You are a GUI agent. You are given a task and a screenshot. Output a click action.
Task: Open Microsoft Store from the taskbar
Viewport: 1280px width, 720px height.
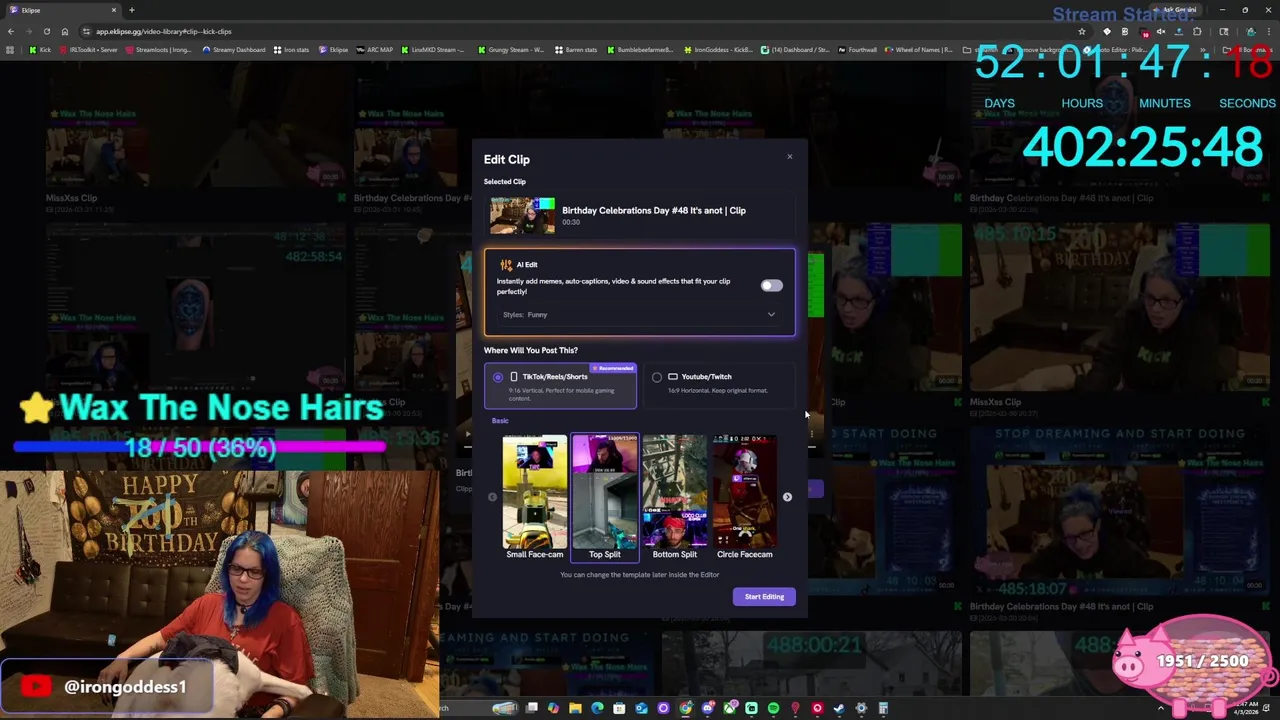tap(619, 708)
